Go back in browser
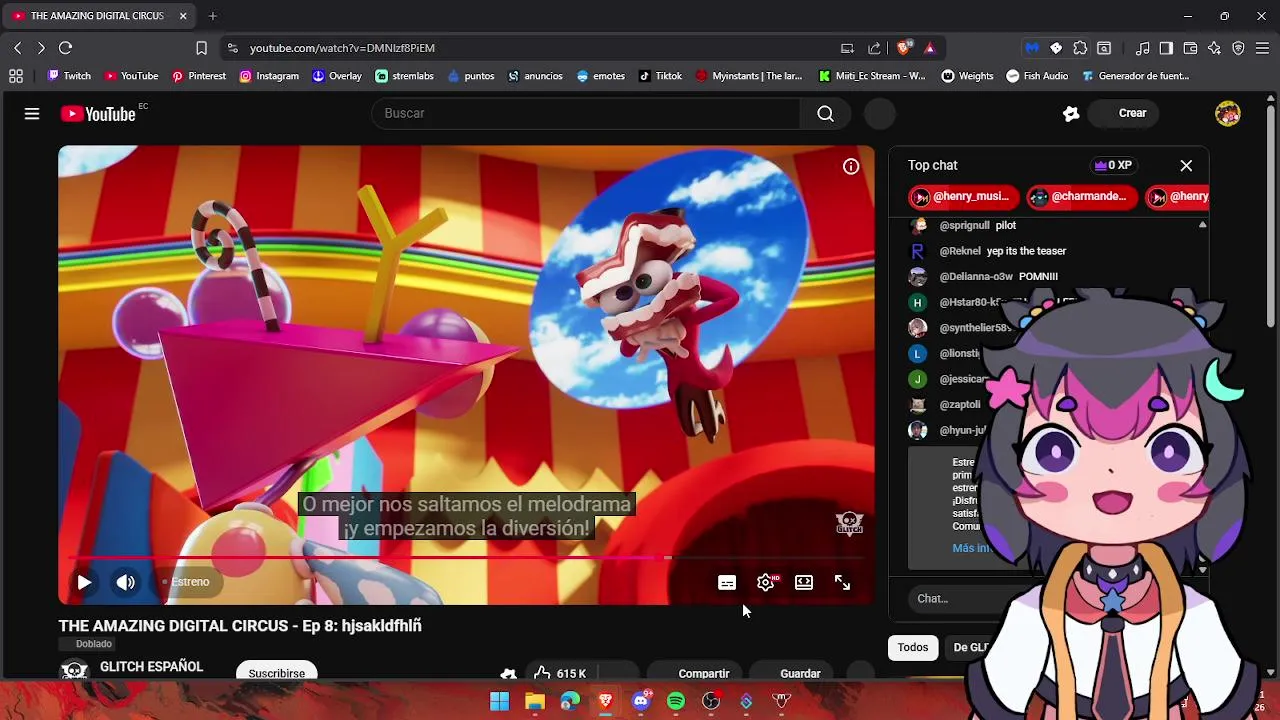 coord(17,48)
